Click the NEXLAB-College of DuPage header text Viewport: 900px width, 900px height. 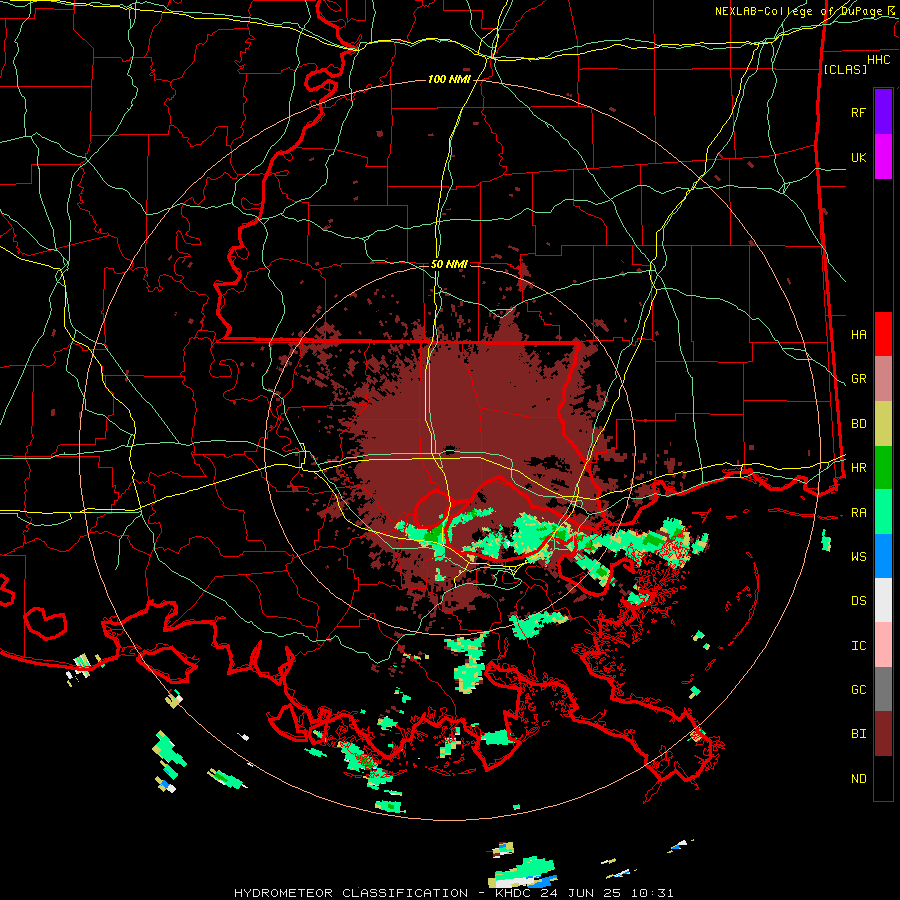coord(800,11)
